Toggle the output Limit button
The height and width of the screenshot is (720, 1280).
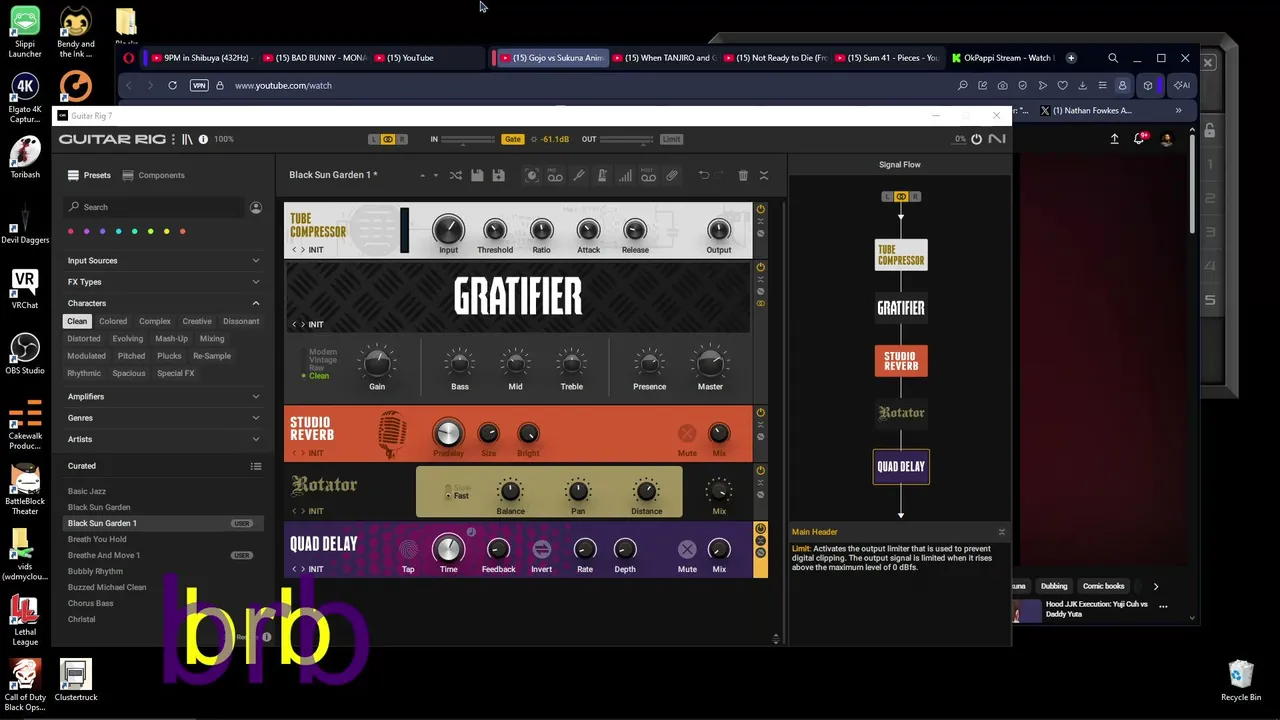[671, 139]
